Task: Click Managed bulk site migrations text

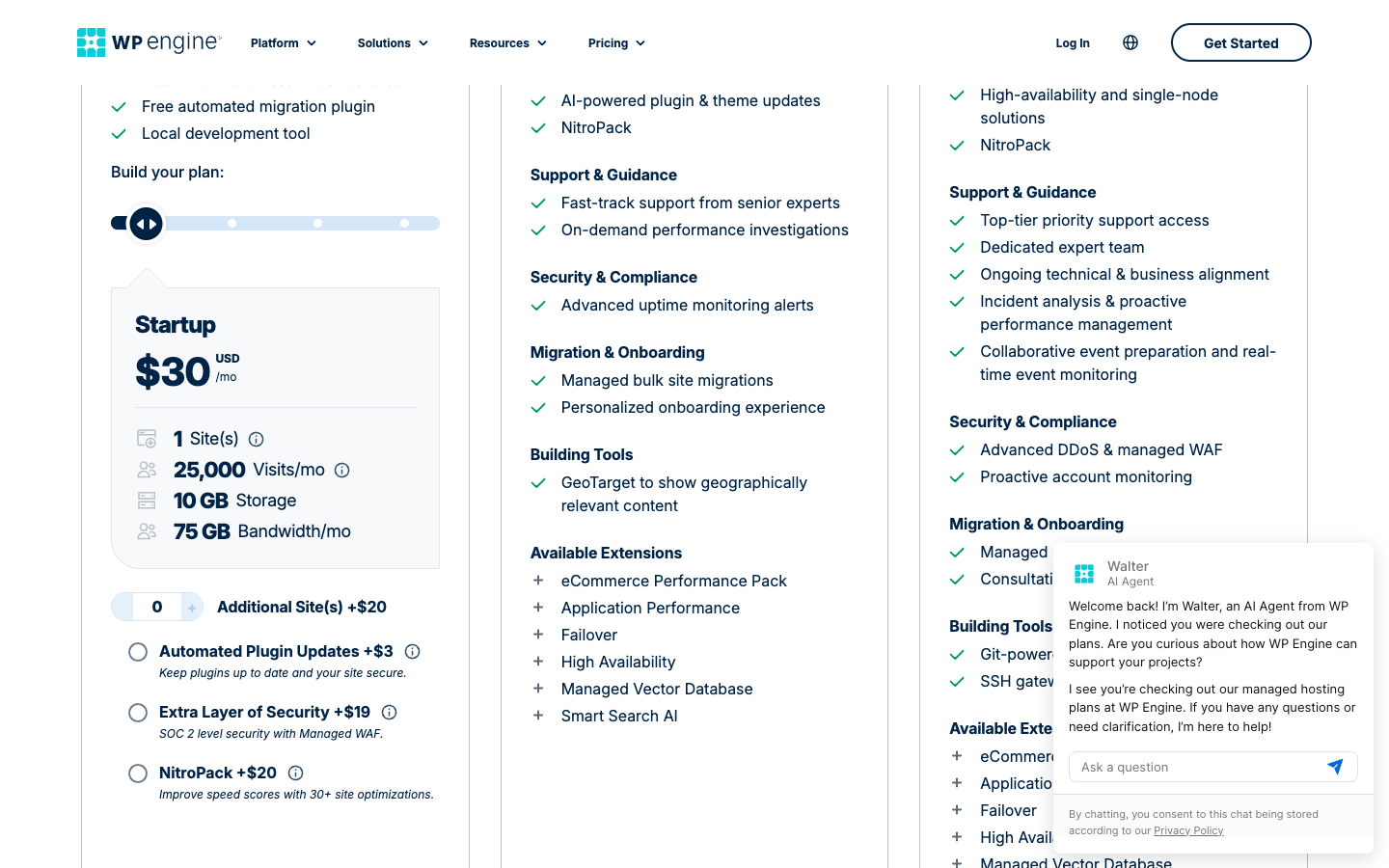Action: pyautogui.click(x=667, y=380)
